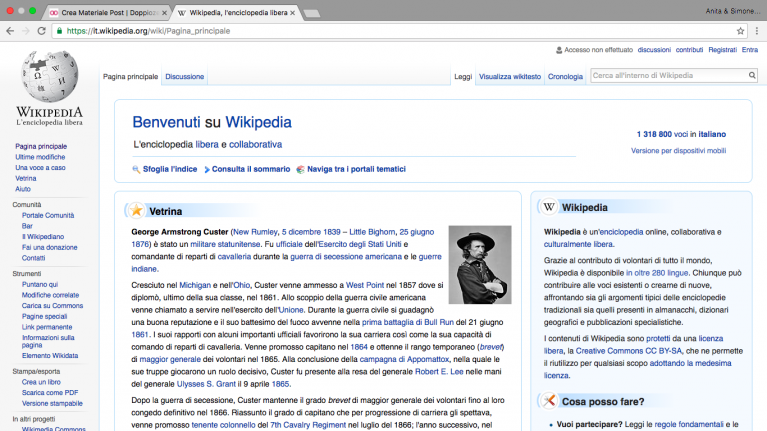Click the green secure padlock icon
This screenshot has height=431, width=767.
click(x=59, y=31)
